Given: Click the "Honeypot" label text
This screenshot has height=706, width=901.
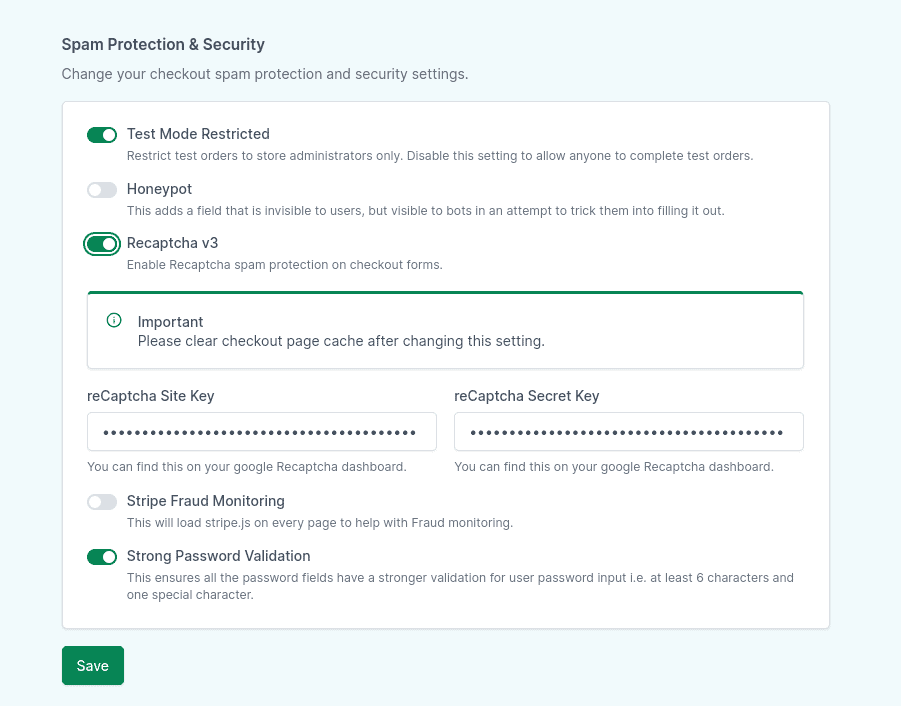Looking at the screenshot, I should tap(159, 189).
